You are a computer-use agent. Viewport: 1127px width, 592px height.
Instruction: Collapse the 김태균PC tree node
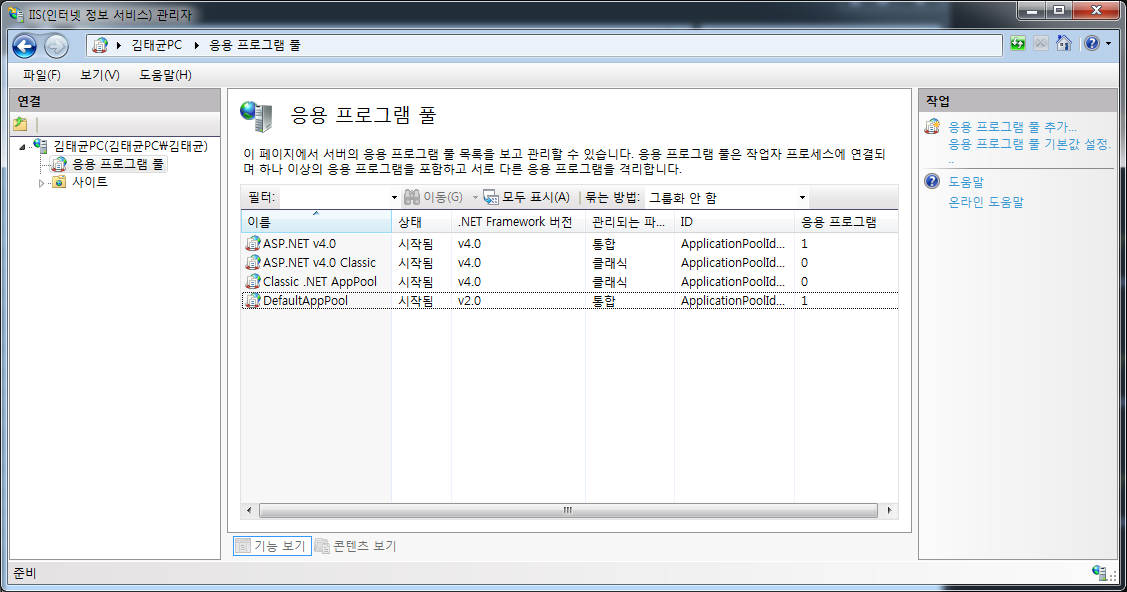(22, 147)
